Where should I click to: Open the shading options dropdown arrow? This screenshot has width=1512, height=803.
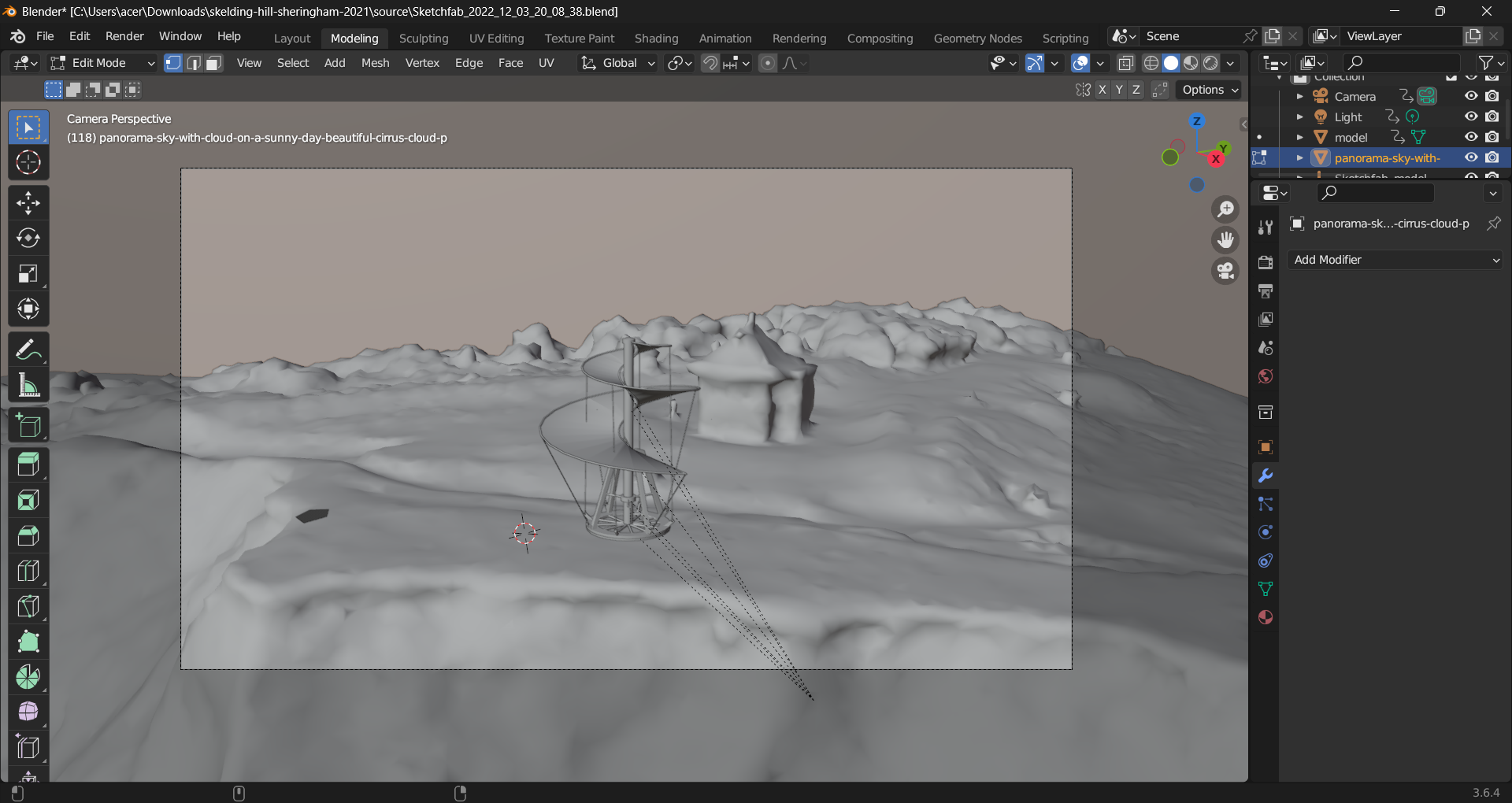(1231, 63)
